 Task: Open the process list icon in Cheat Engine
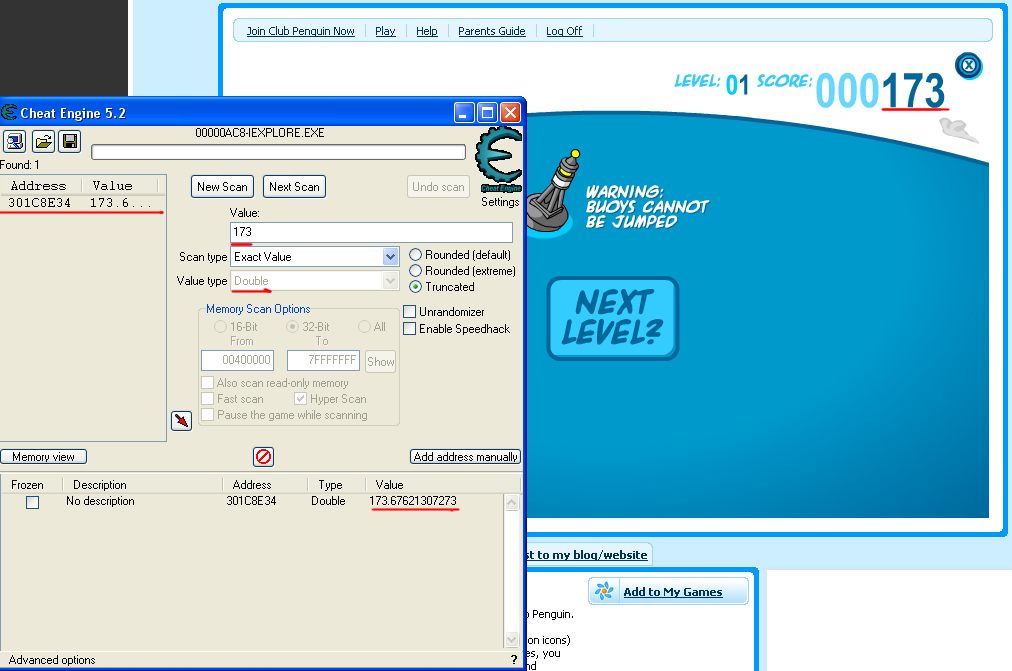pyautogui.click(x=14, y=141)
